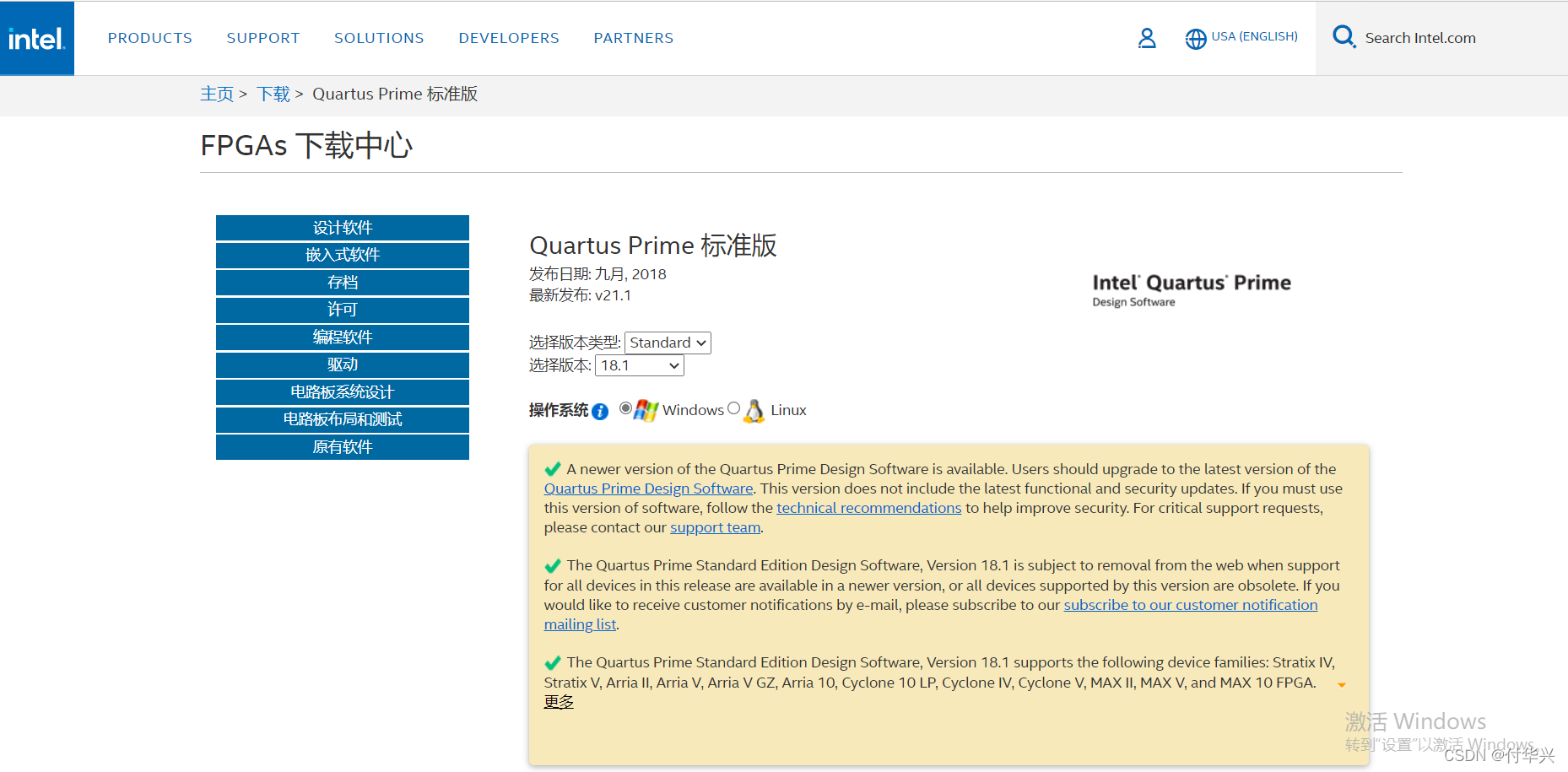Open 许可 sidebar item
Screen dimensions: 1568x772
(343, 310)
